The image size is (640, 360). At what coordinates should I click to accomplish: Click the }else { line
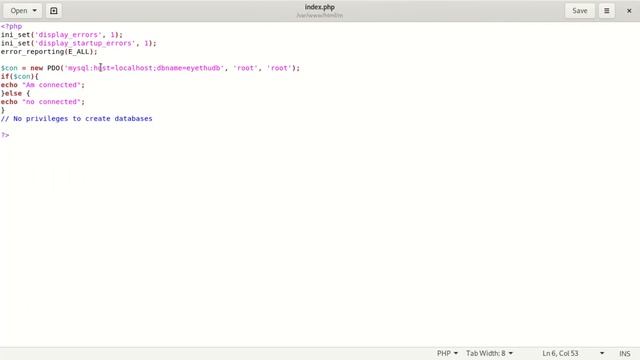click(x=16, y=93)
